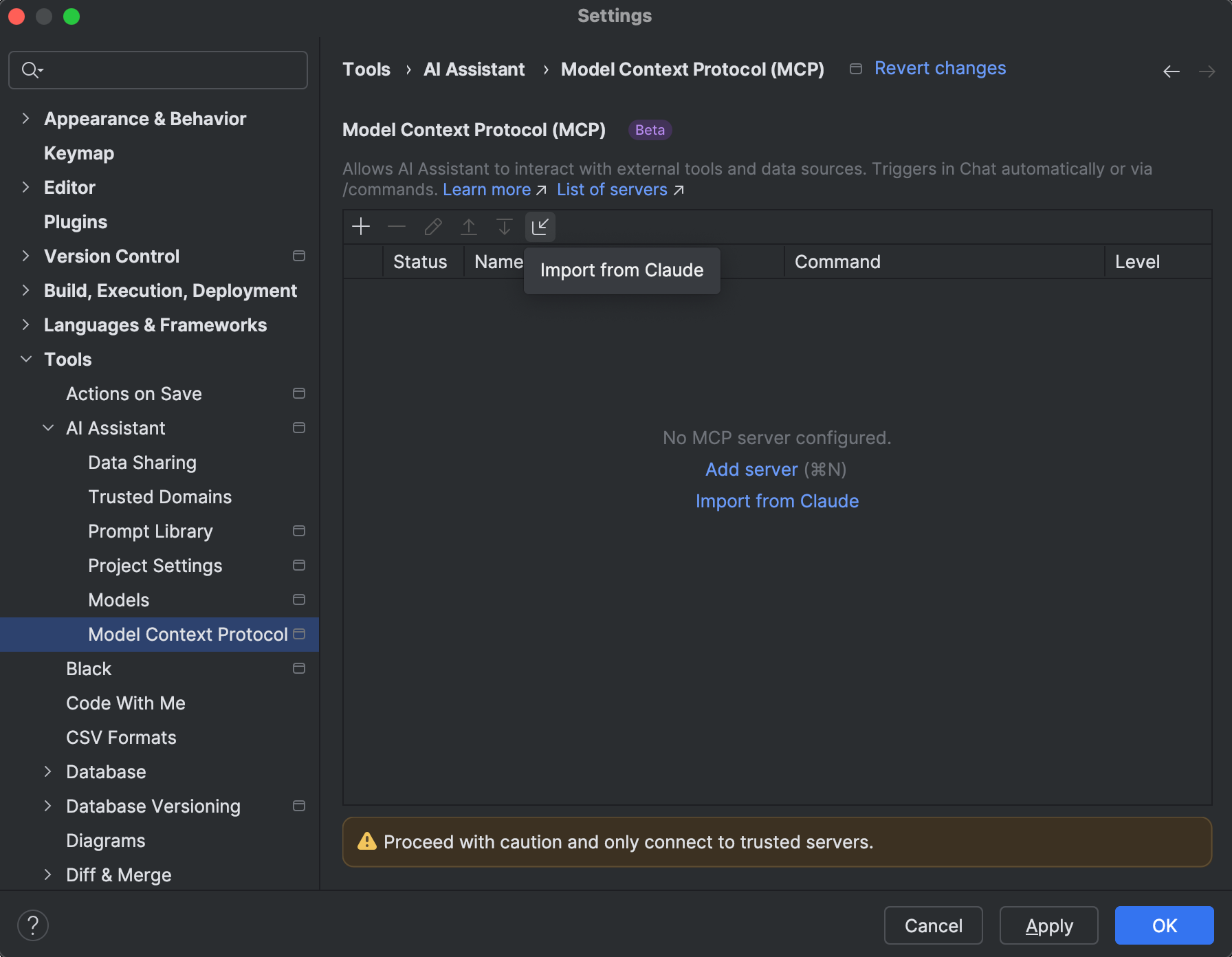Export servers with up-arrow toolbar icon

click(x=468, y=226)
